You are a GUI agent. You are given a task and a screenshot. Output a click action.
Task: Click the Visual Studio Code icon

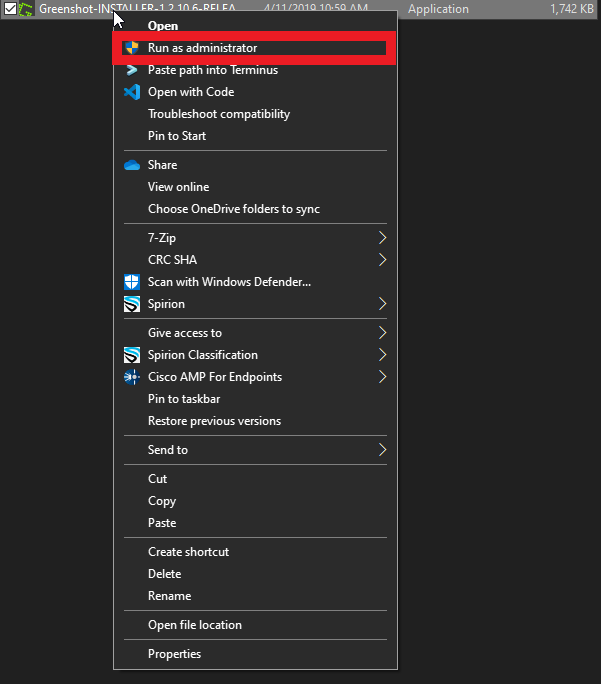point(132,92)
